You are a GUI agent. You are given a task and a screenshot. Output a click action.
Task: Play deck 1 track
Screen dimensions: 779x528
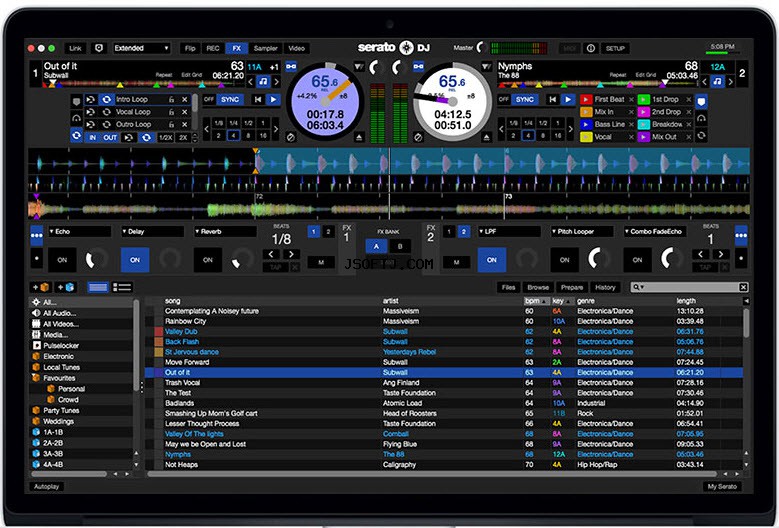coord(273,99)
